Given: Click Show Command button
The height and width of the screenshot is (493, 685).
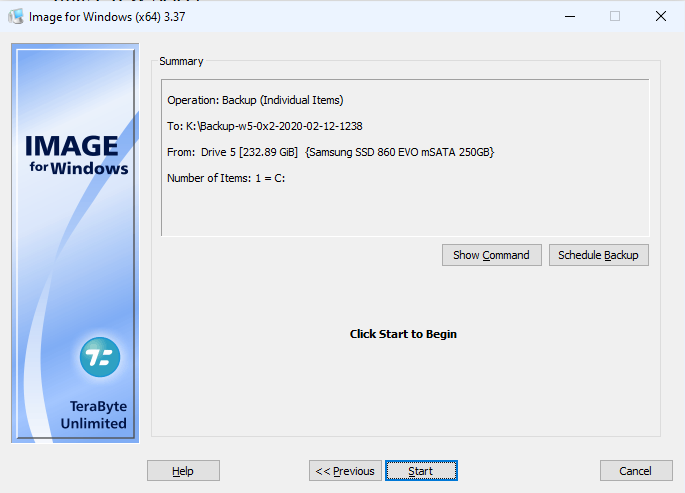Looking at the screenshot, I should point(491,255).
